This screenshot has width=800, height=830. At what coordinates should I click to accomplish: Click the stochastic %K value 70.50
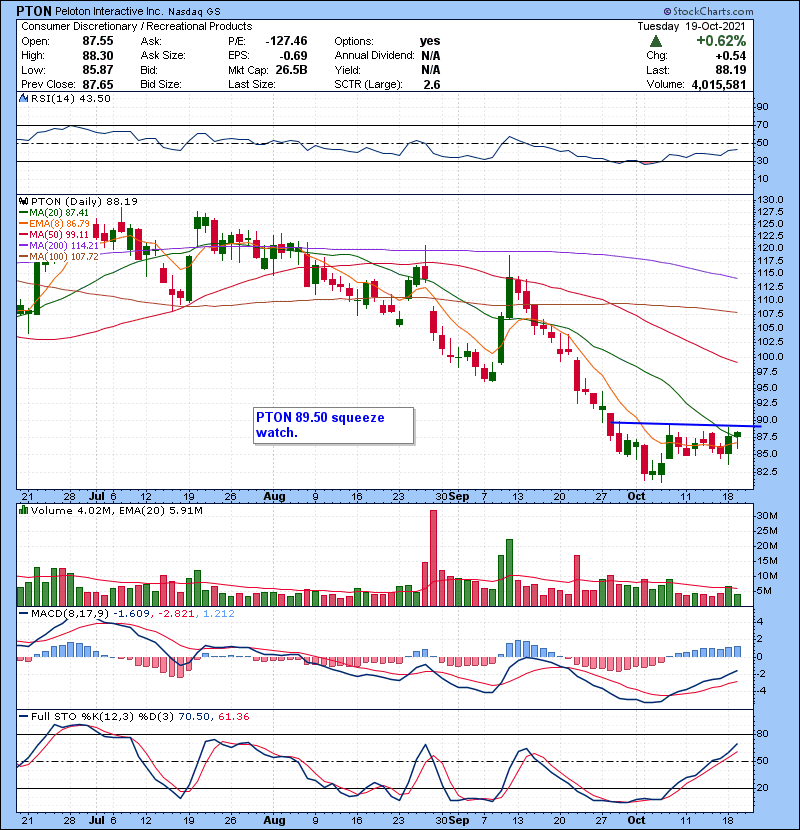click(194, 717)
